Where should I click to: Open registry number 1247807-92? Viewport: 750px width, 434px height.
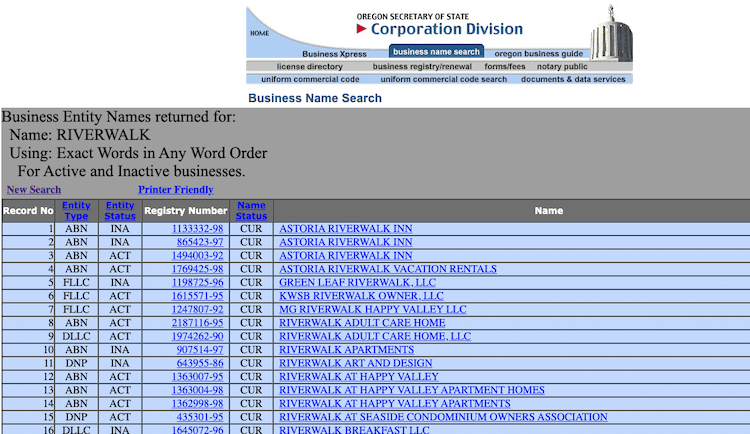click(x=198, y=309)
